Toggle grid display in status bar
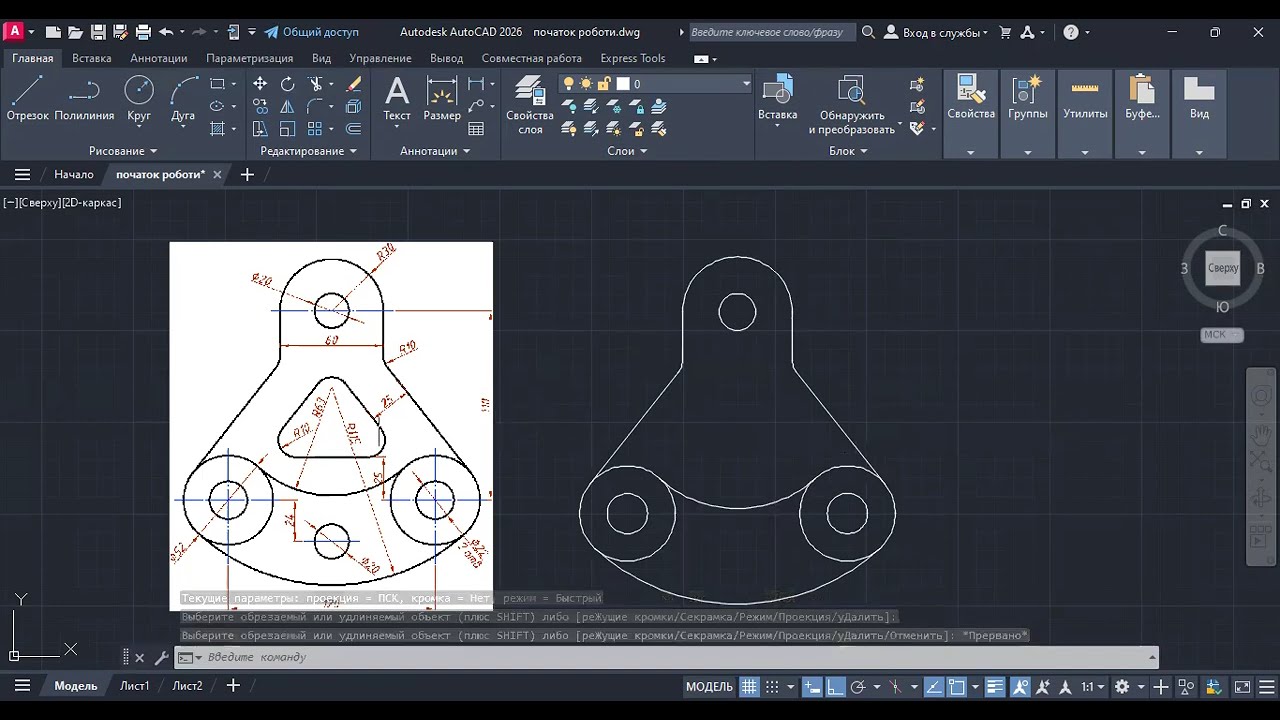1280x720 pixels. 749,687
